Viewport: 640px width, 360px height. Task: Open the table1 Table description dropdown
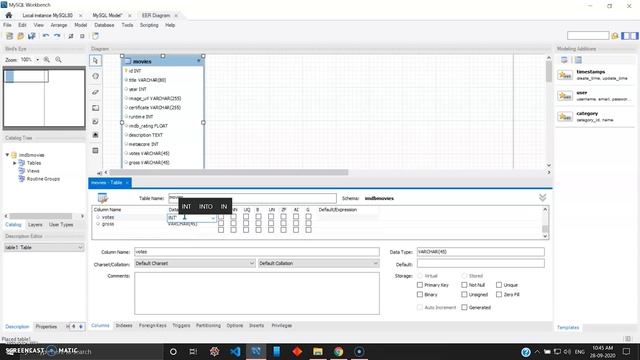click(44, 247)
